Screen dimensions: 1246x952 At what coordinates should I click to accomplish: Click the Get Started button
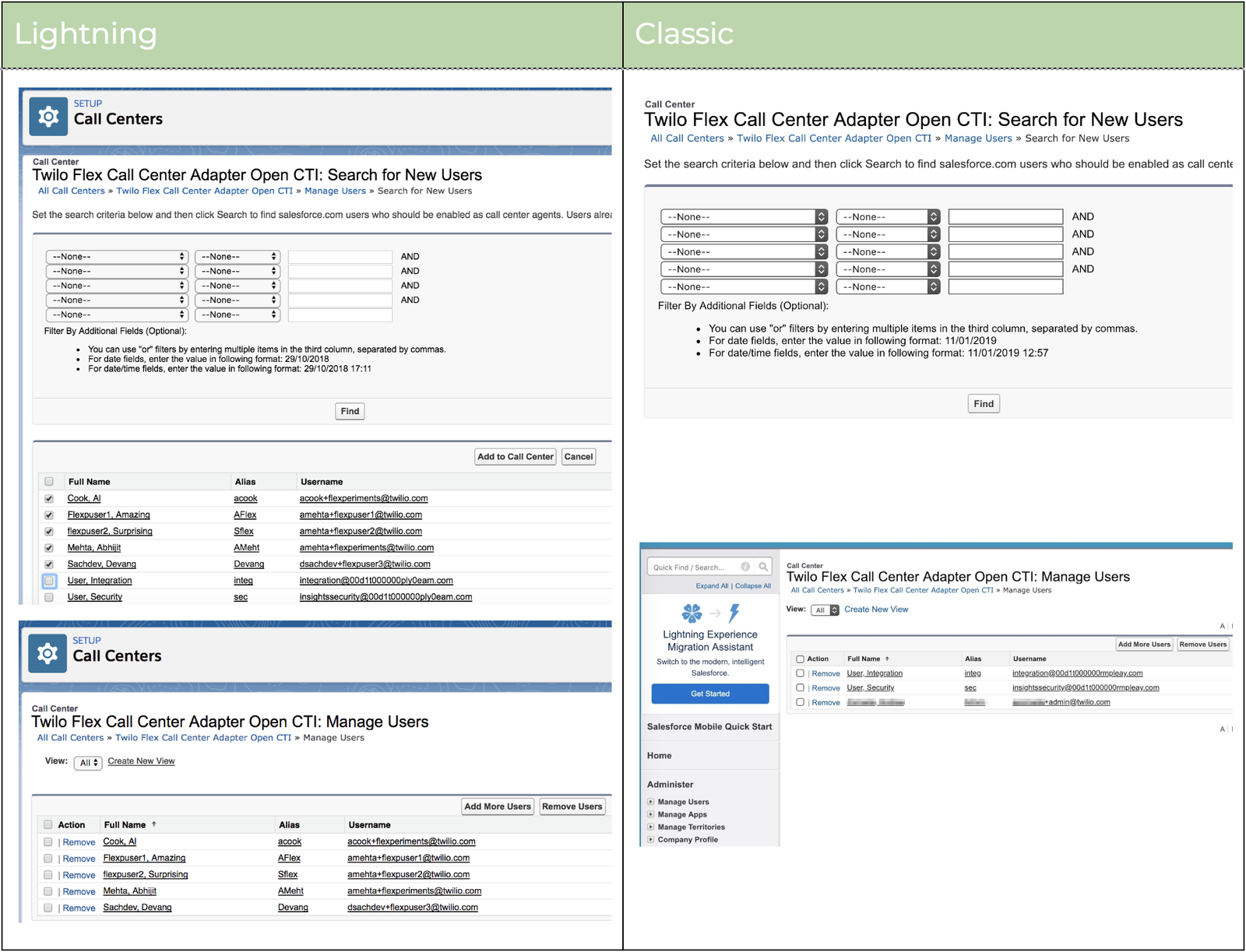[709, 694]
